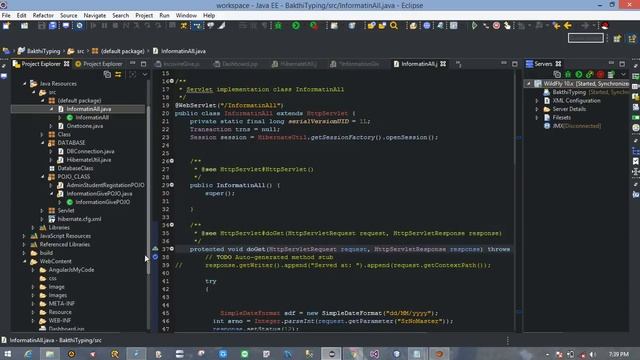
Task: Open the Refactor menu
Action: (43, 15)
